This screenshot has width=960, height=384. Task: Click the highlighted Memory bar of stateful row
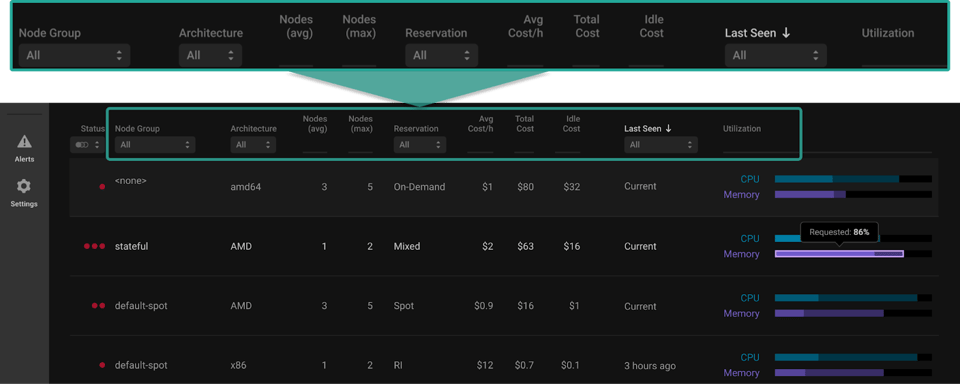tap(839, 254)
